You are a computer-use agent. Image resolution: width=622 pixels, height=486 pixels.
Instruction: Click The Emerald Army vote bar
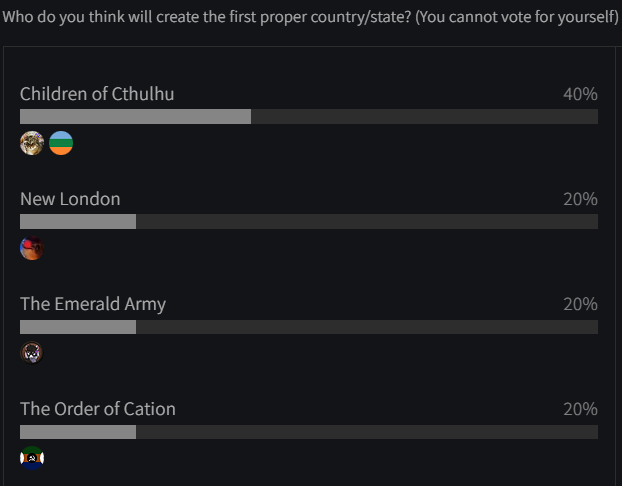[309, 327]
